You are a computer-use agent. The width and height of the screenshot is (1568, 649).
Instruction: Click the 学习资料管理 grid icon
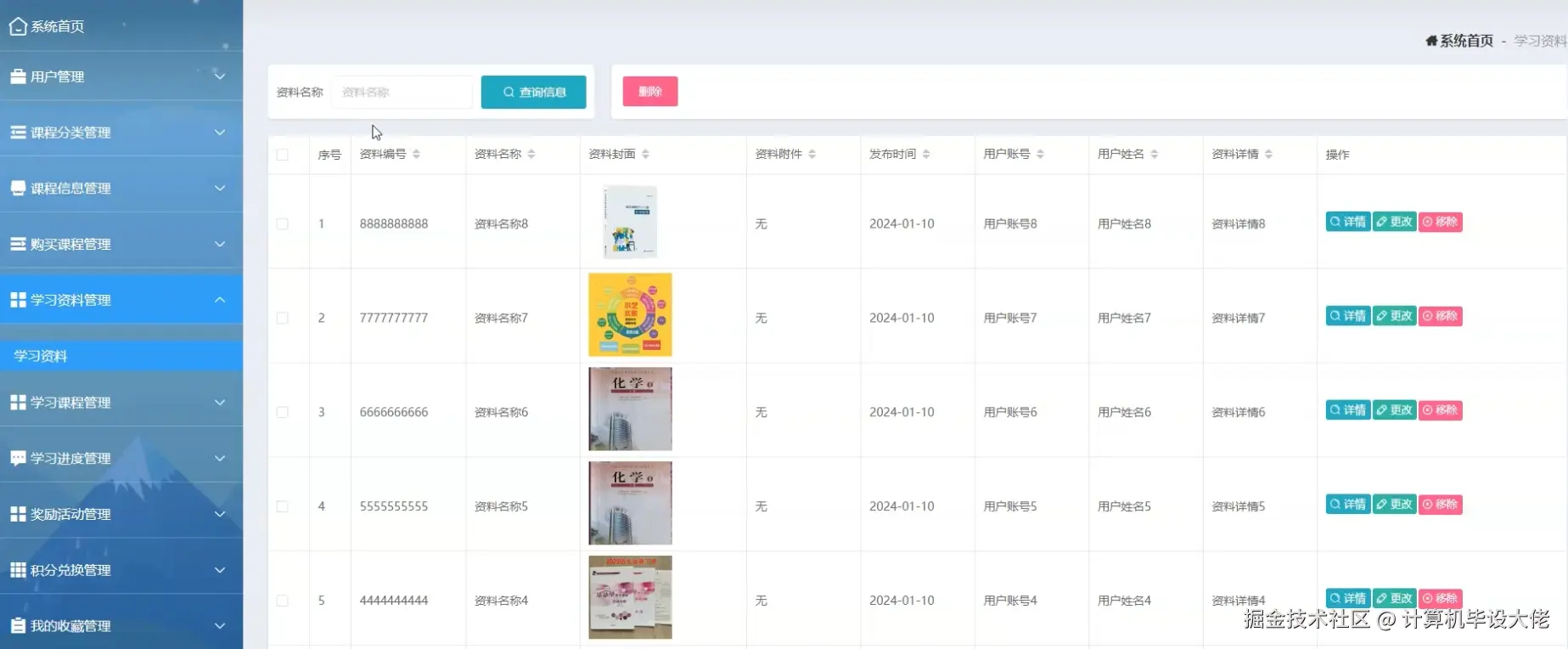pyautogui.click(x=18, y=300)
